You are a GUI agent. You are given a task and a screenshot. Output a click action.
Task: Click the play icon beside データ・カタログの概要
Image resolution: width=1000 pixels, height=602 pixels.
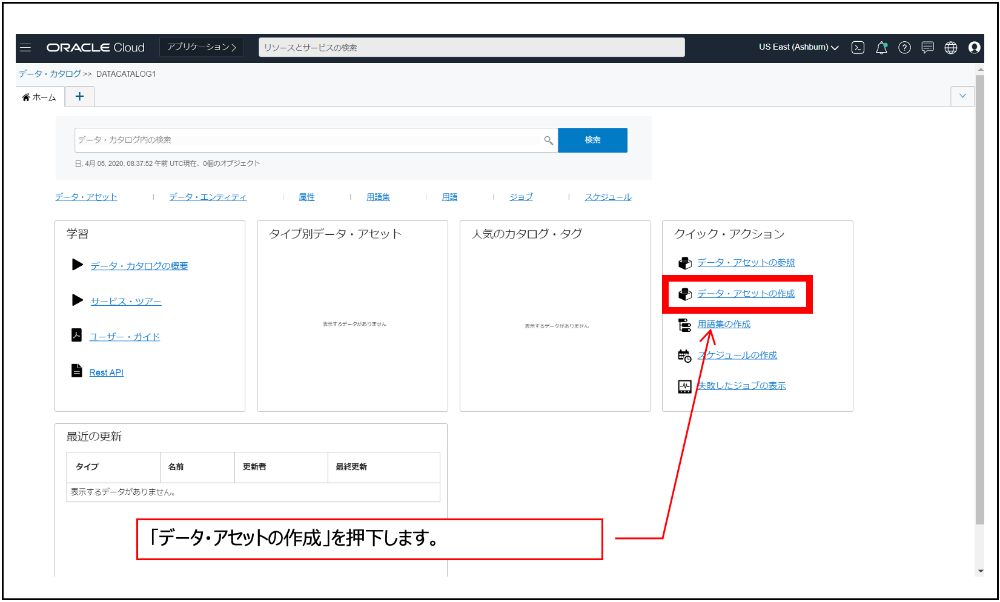(x=78, y=265)
